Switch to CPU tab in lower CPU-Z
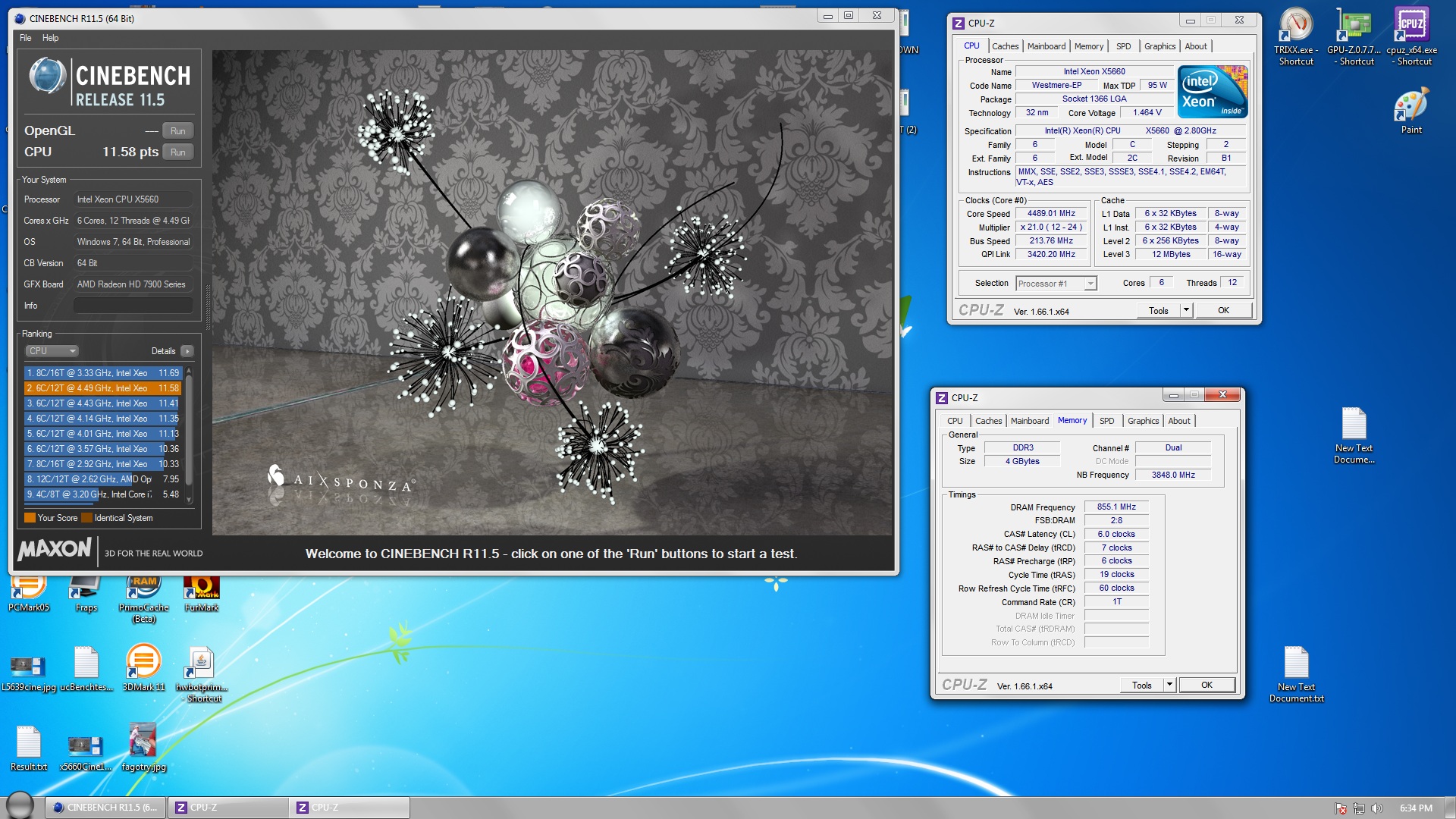 point(955,421)
